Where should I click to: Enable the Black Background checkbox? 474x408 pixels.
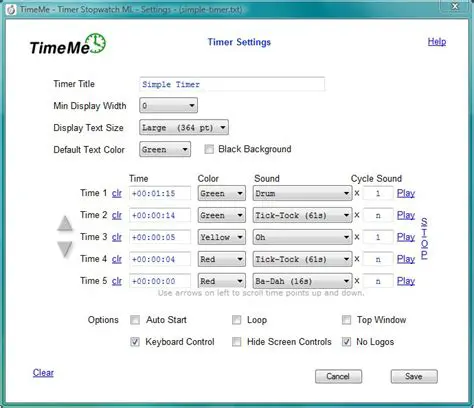(209, 149)
